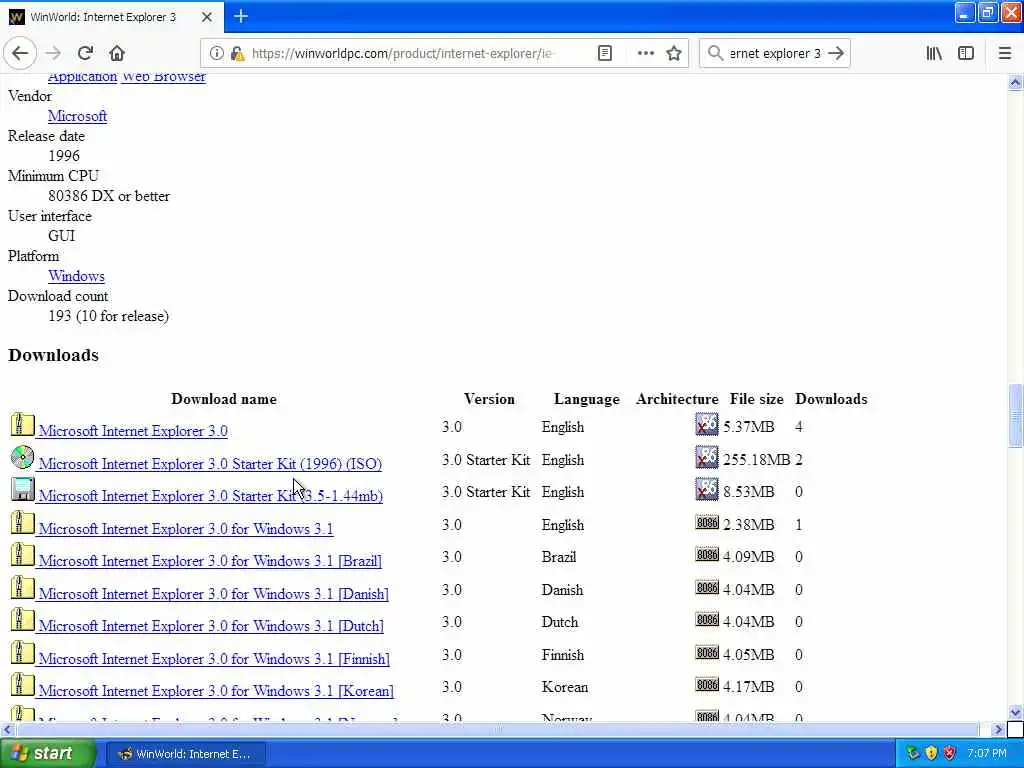Click 8086 architecture icon beside 4.09MB
Image resolution: width=1024 pixels, height=768 pixels.
(707, 554)
